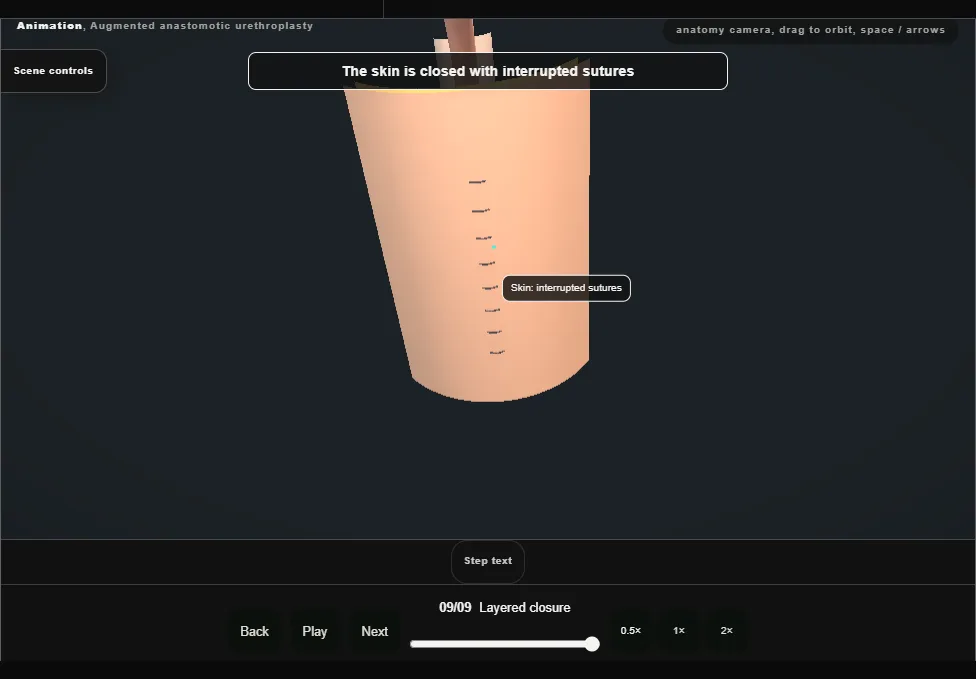
Task: Click the progress slider track midpoint
Action: (x=505, y=644)
